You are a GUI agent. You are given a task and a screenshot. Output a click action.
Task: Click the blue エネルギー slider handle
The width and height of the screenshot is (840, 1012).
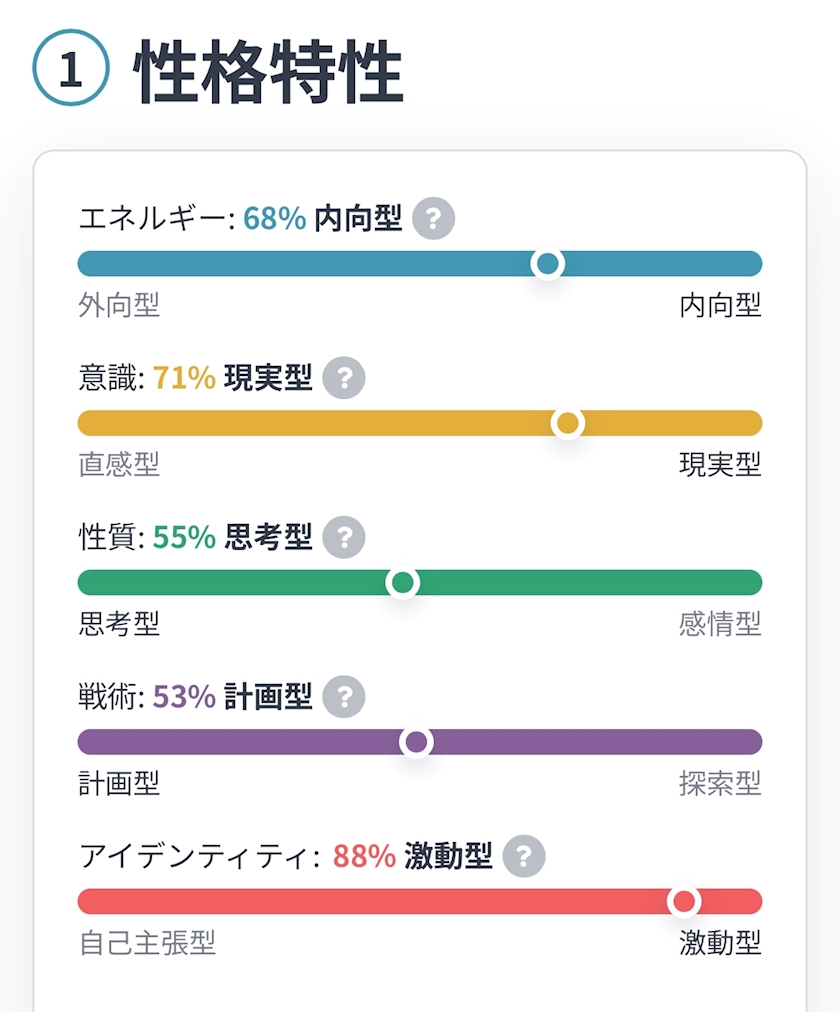[547, 264]
